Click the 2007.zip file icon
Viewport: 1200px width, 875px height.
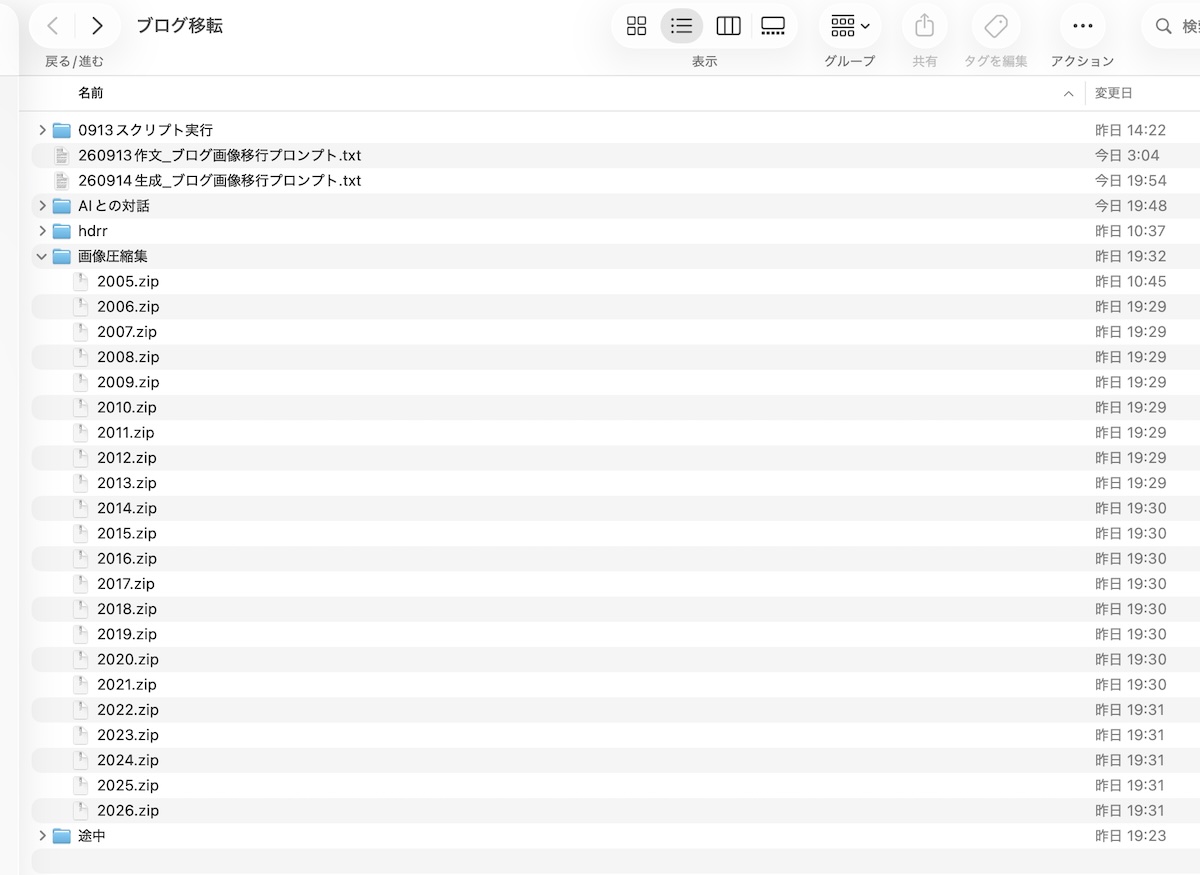tap(80, 332)
